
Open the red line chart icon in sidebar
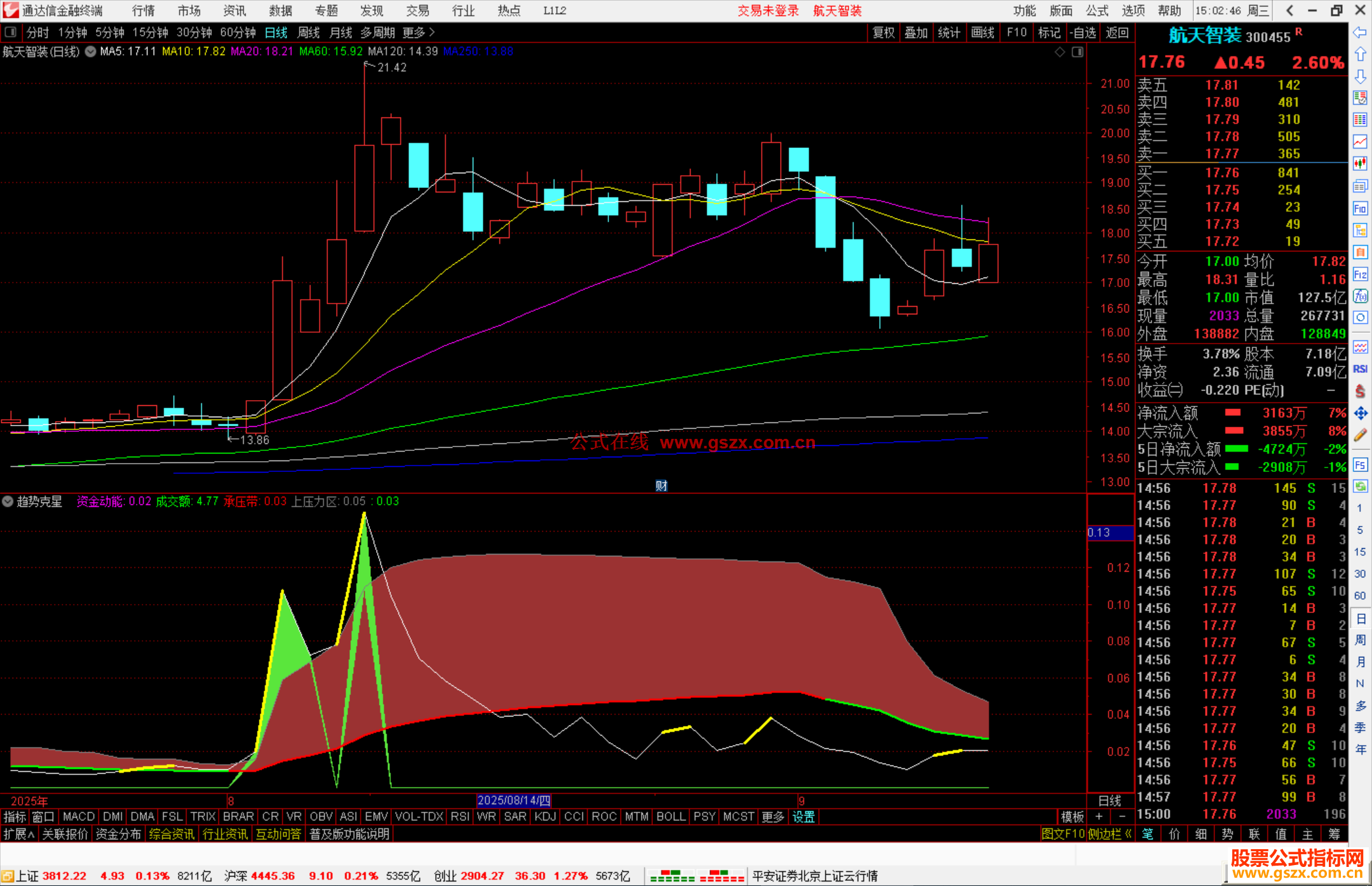click(x=1360, y=142)
